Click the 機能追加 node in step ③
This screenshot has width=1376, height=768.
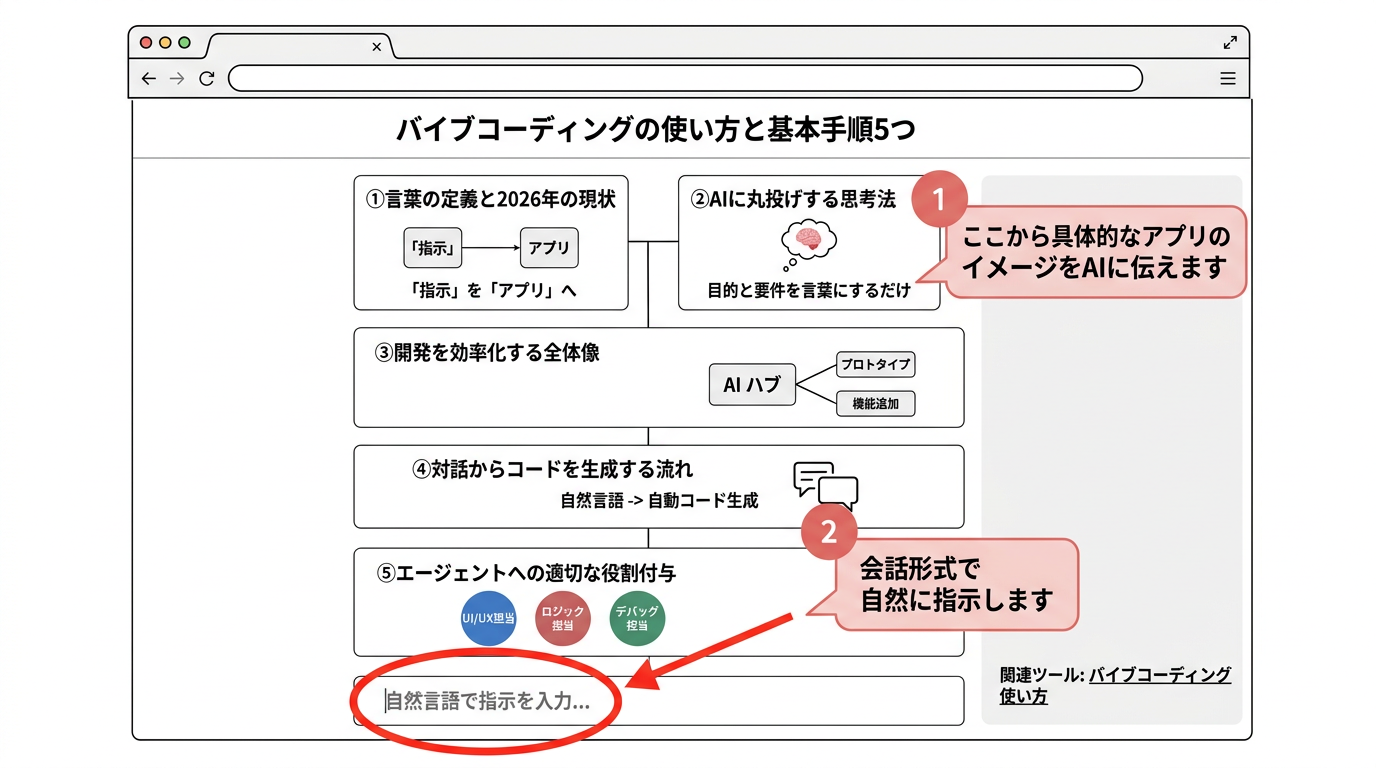point(875,403)
